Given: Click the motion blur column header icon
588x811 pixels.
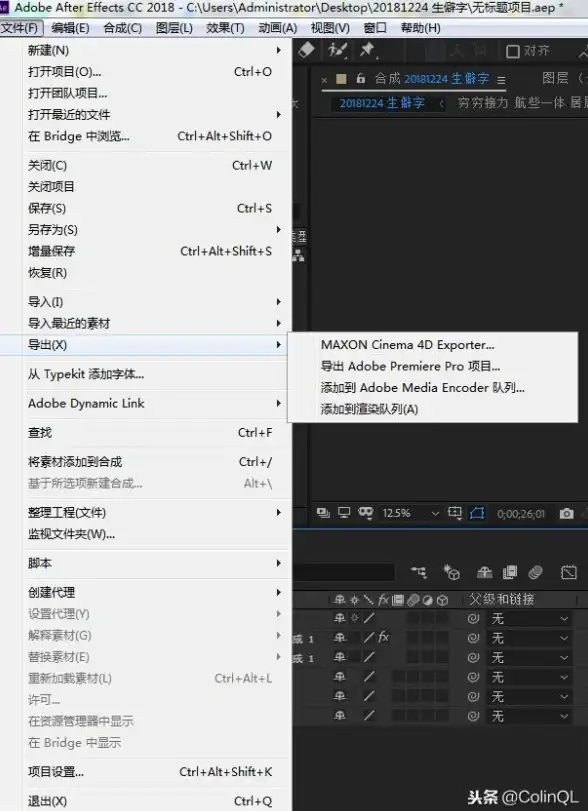Looking at the screenshot, I should click(413, 600).
